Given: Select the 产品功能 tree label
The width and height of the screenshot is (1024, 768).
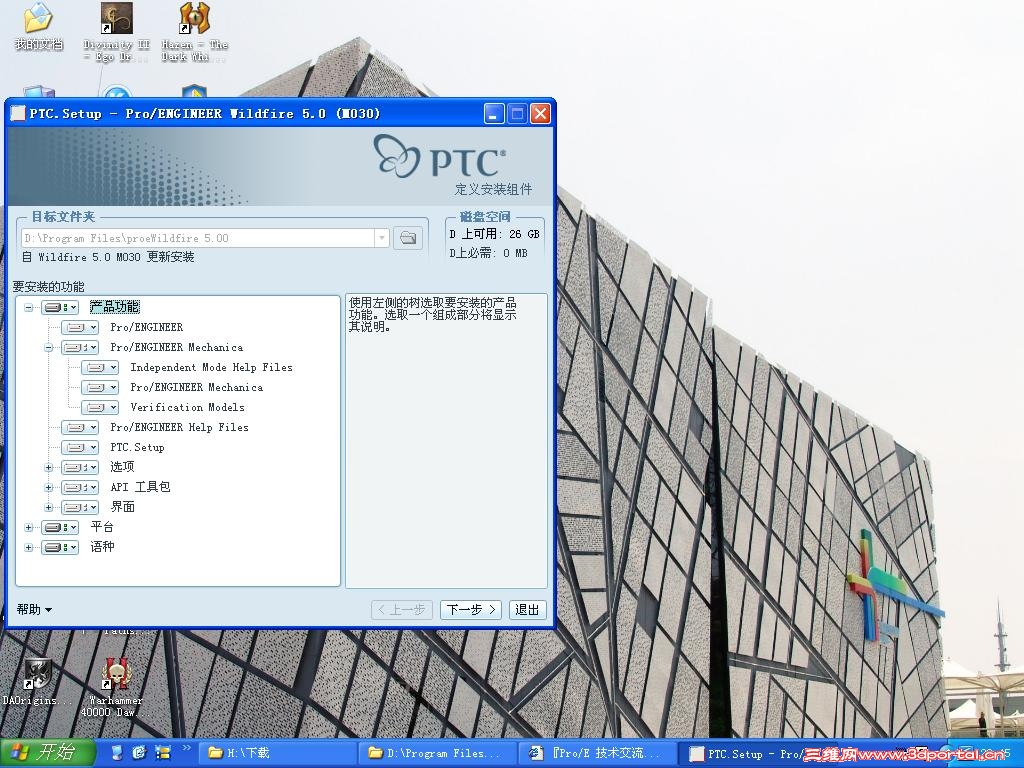Looking at the screenshot, I should point(115,307).
